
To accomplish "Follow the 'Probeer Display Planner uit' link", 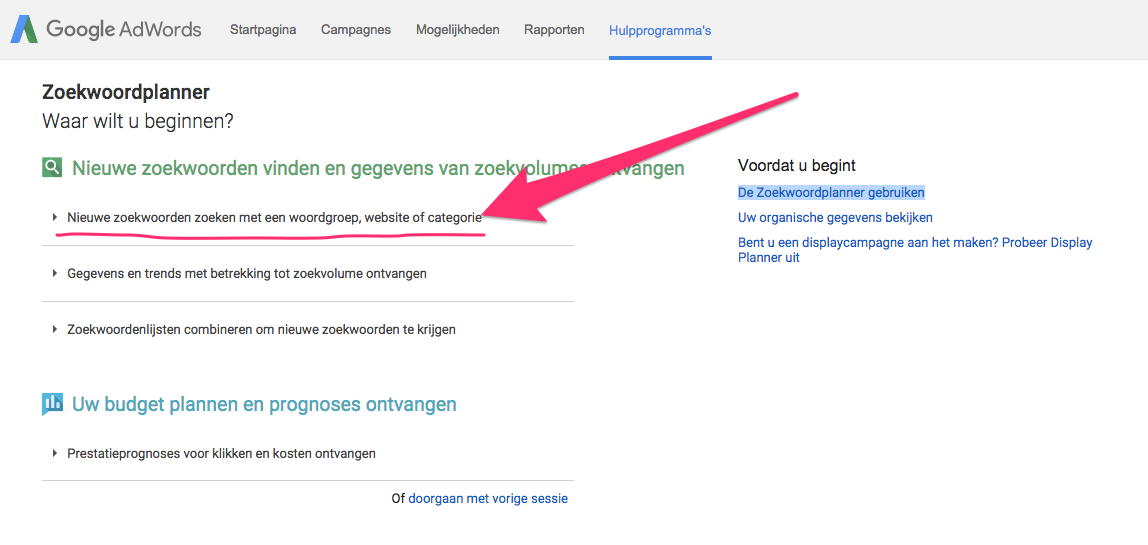I will [915, 250].
